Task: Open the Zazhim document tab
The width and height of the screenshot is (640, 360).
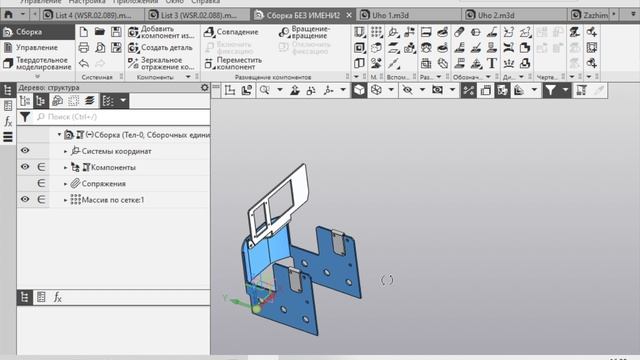Action: (x=590, y=15)
